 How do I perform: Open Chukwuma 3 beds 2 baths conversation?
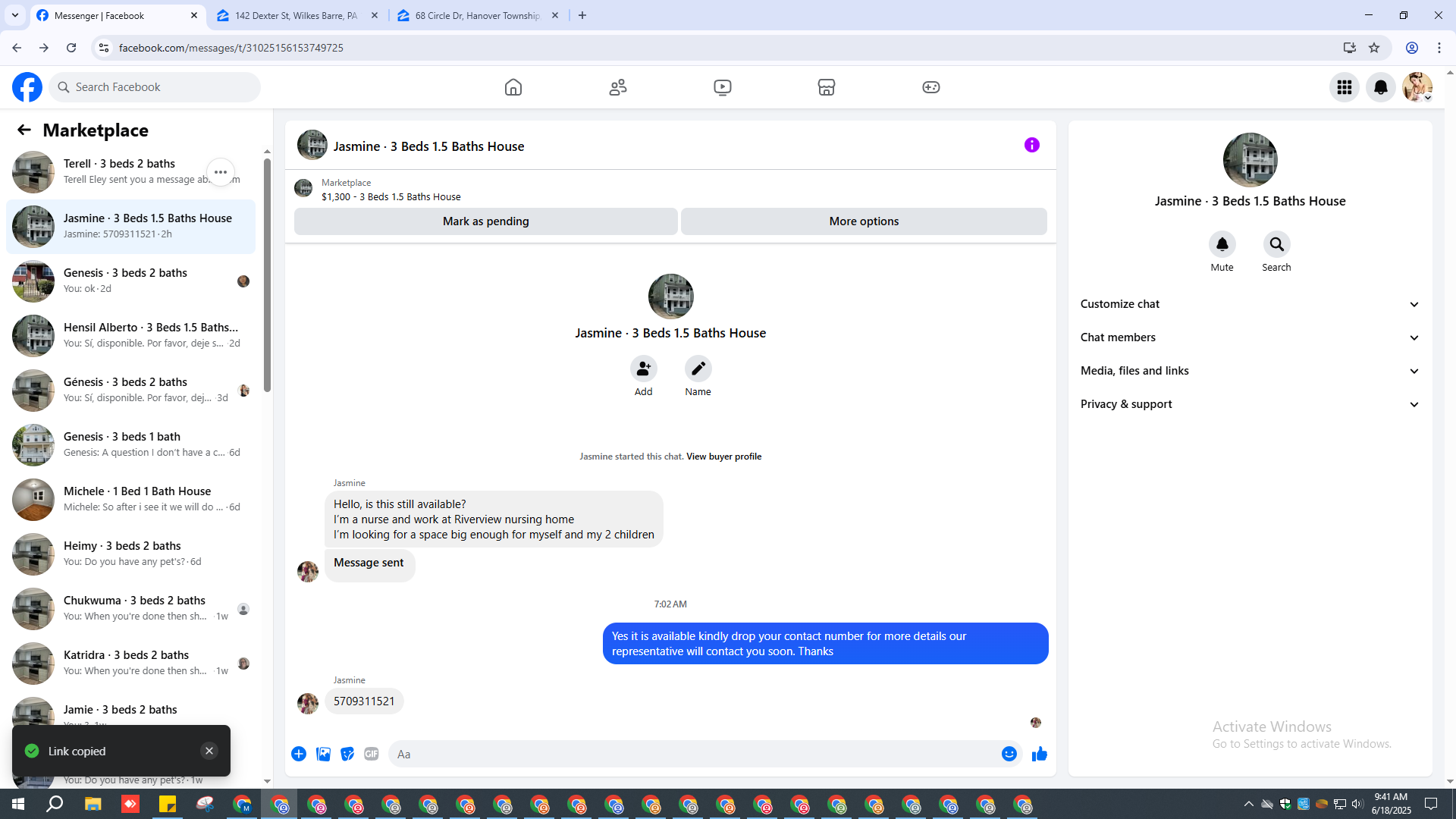tap(131, 609)
